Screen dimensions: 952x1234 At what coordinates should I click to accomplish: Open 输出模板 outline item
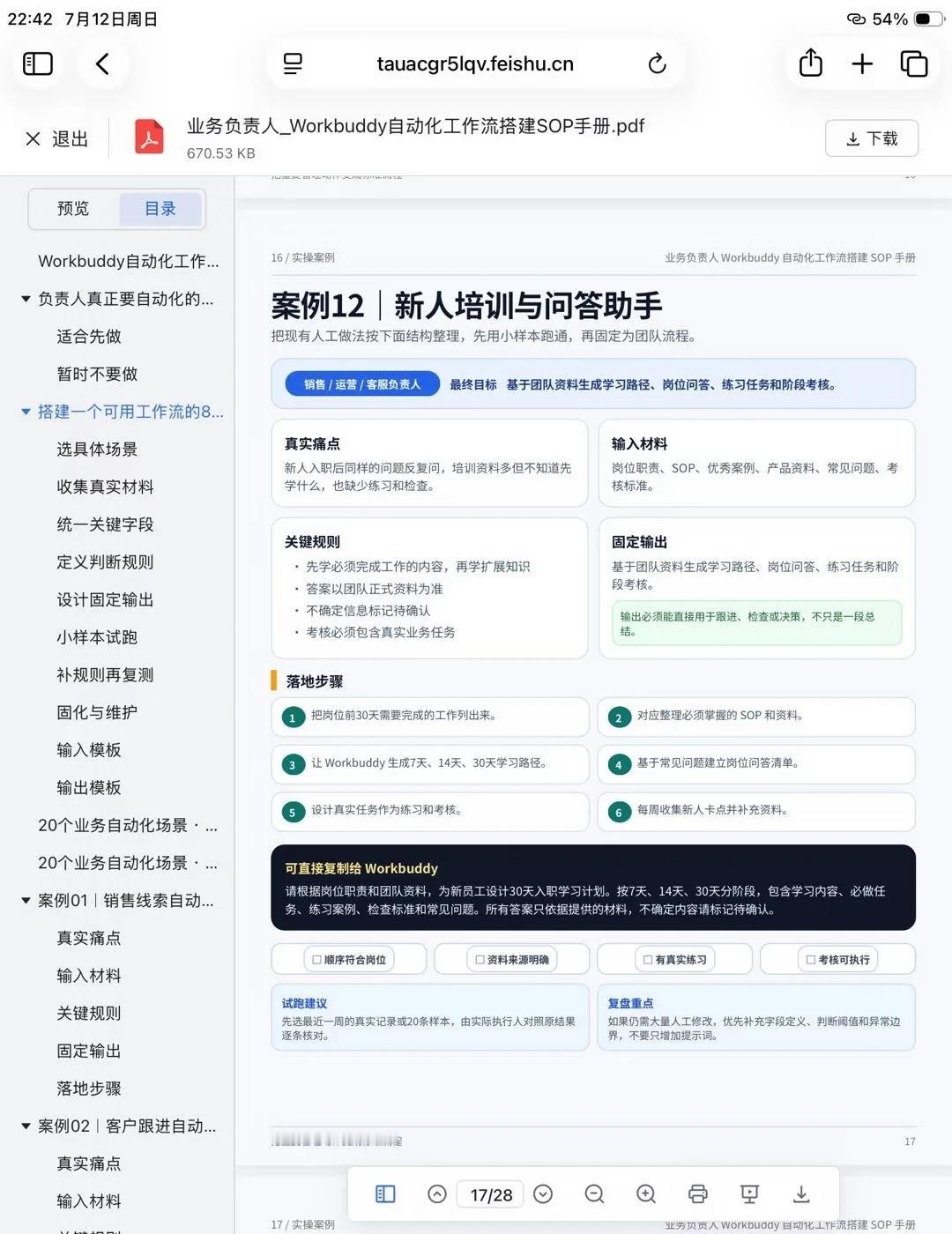(x=89, y=787)
